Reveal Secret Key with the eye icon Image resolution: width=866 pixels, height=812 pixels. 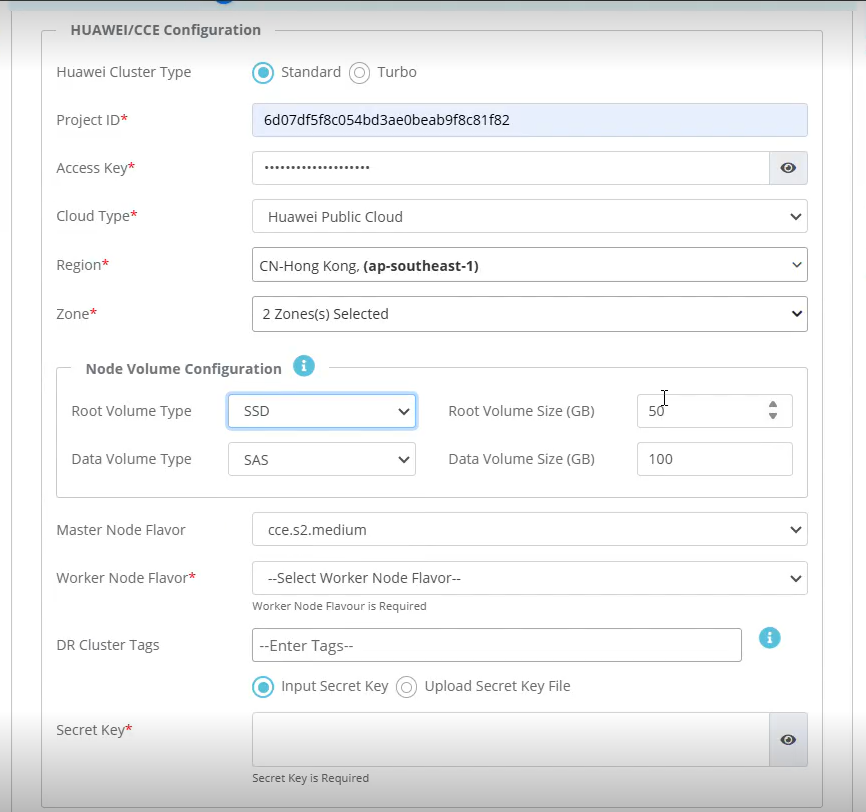click(788, 740)
